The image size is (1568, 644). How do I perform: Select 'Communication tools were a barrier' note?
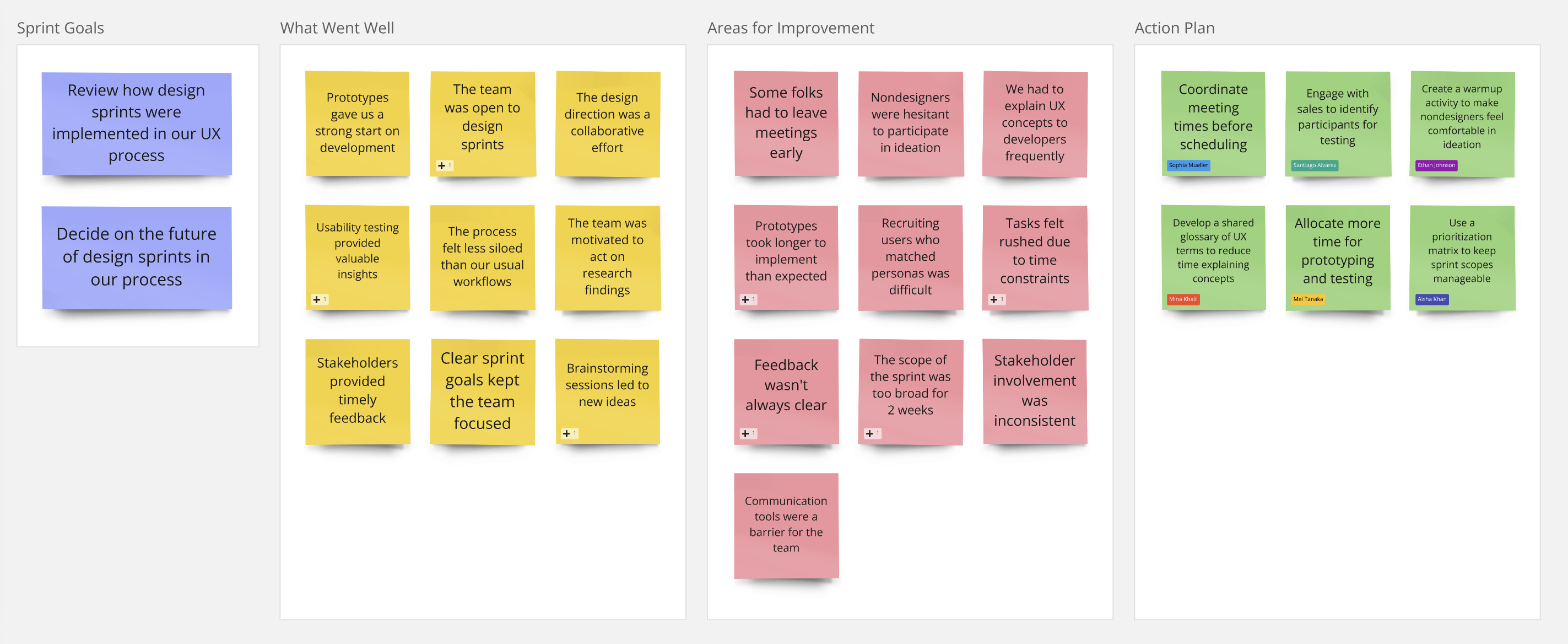(x=786, y=524)
